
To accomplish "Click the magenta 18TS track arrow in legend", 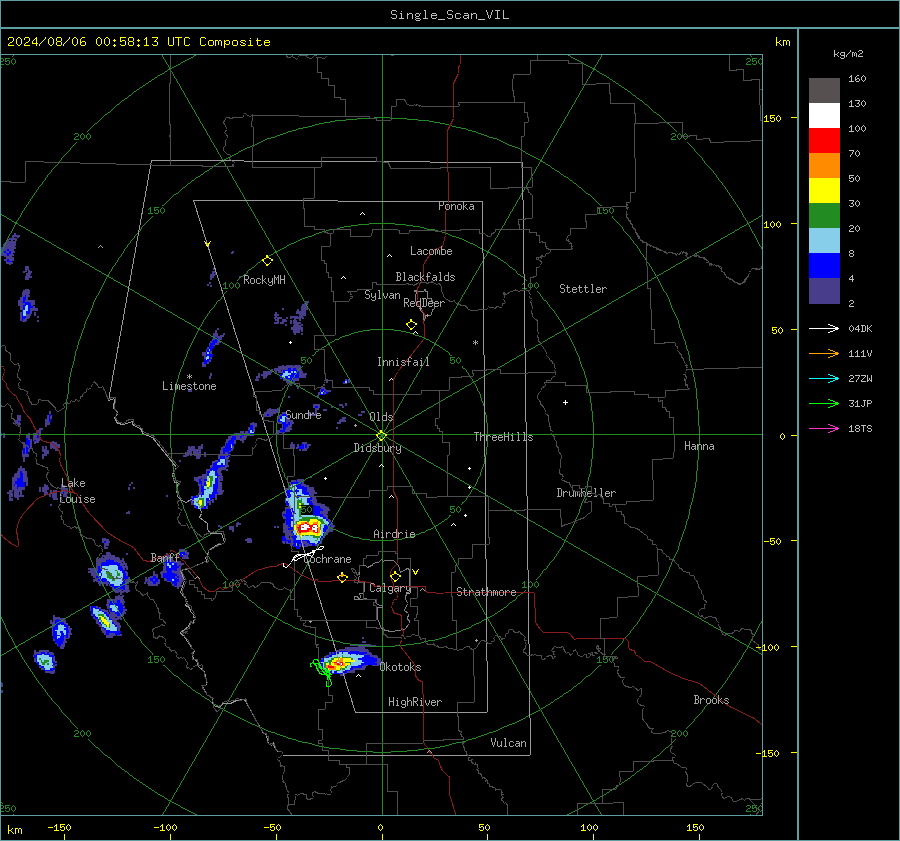I will (824, 428).
